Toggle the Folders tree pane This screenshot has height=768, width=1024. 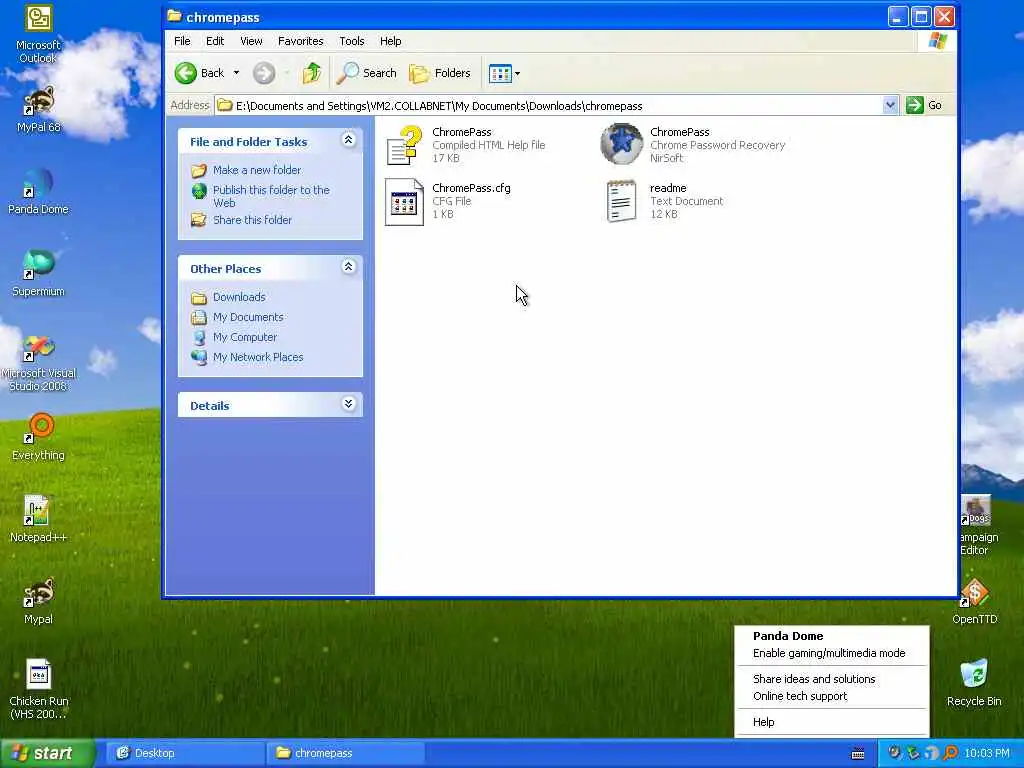tap(440, 73)
